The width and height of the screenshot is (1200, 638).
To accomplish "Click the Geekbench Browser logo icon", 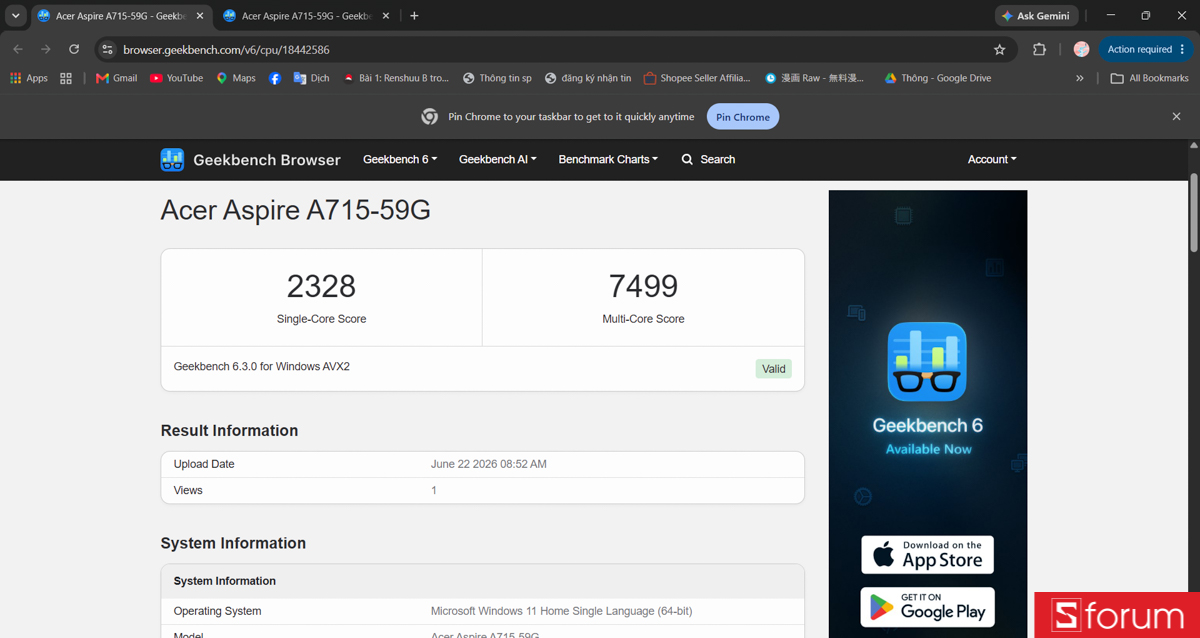I will click(x=172, y=160).
